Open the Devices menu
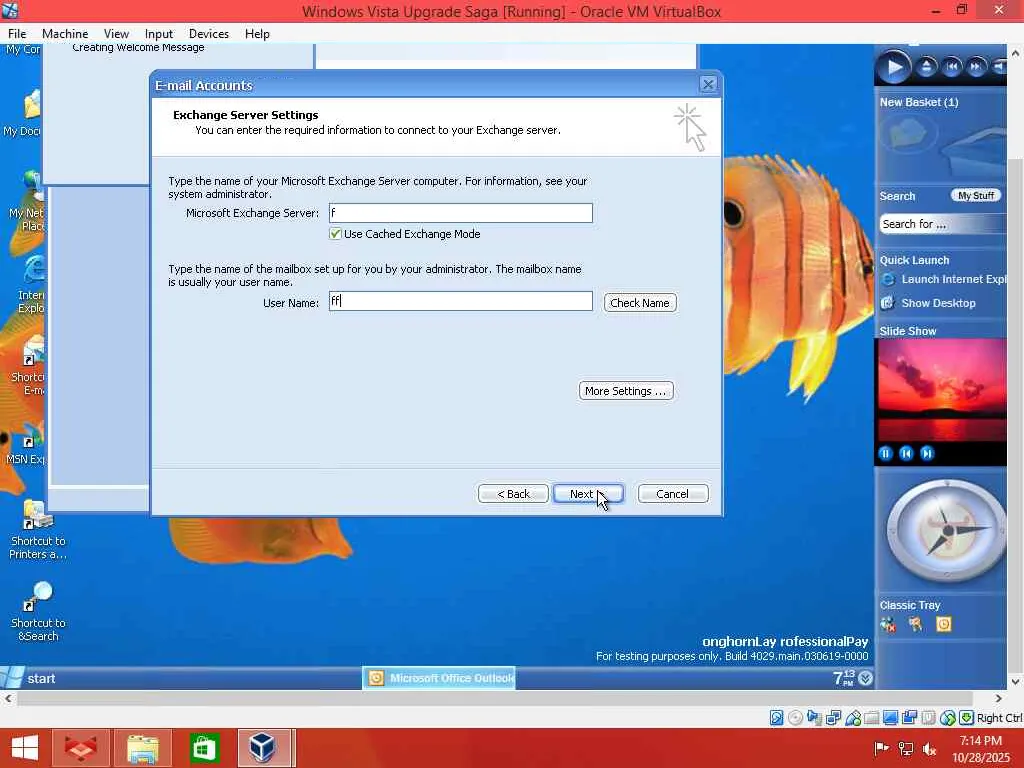Screen dimensions: 1024x768 (208, 33)
